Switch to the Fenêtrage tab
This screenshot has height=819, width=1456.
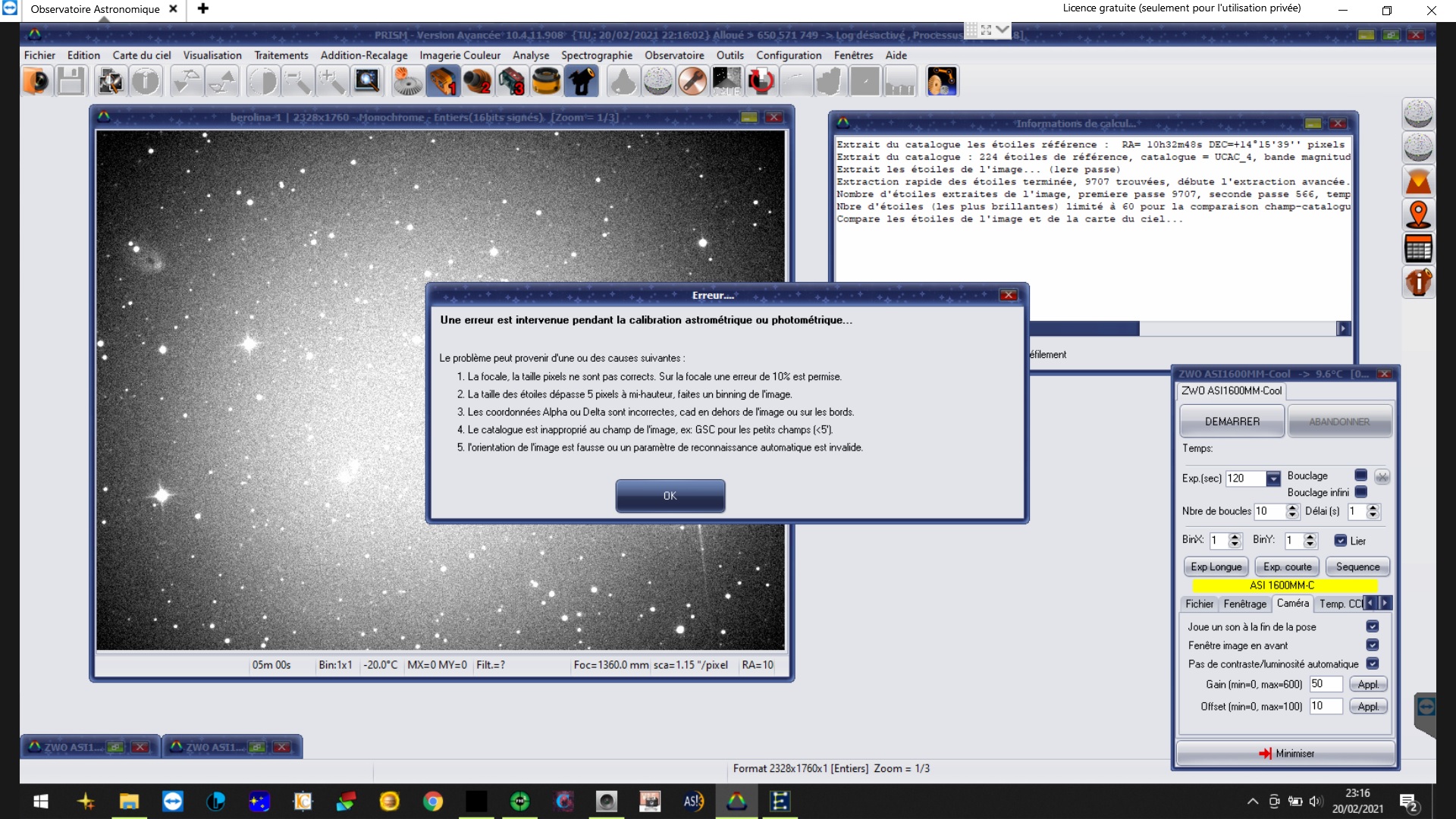tap(1244, 604)
